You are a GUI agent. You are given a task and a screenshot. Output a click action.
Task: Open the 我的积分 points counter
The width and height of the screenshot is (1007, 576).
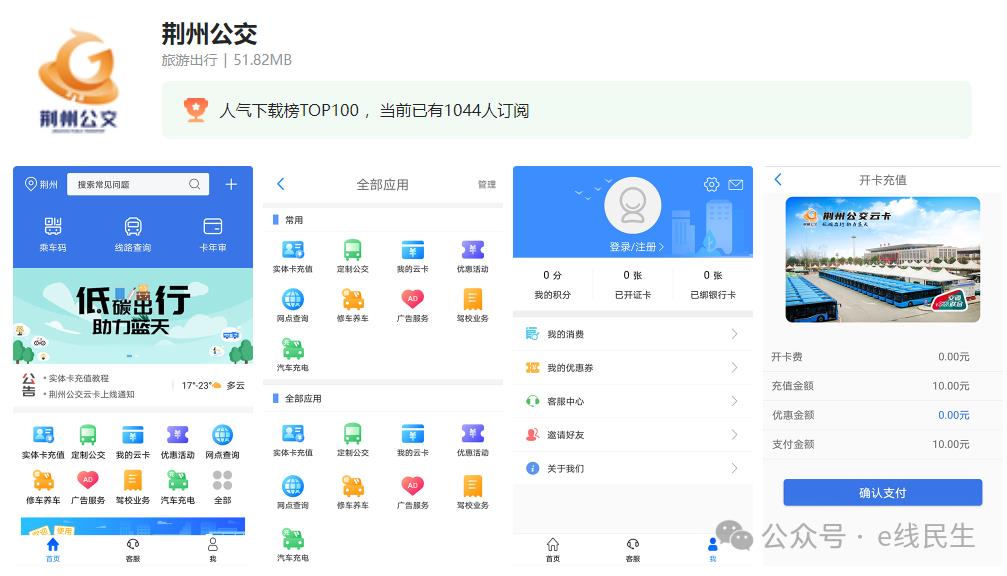pyautogui.click(x=552, y=284)
